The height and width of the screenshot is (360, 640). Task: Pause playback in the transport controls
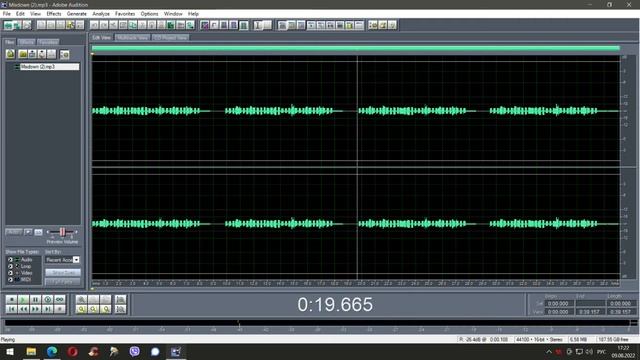point(36,300)
